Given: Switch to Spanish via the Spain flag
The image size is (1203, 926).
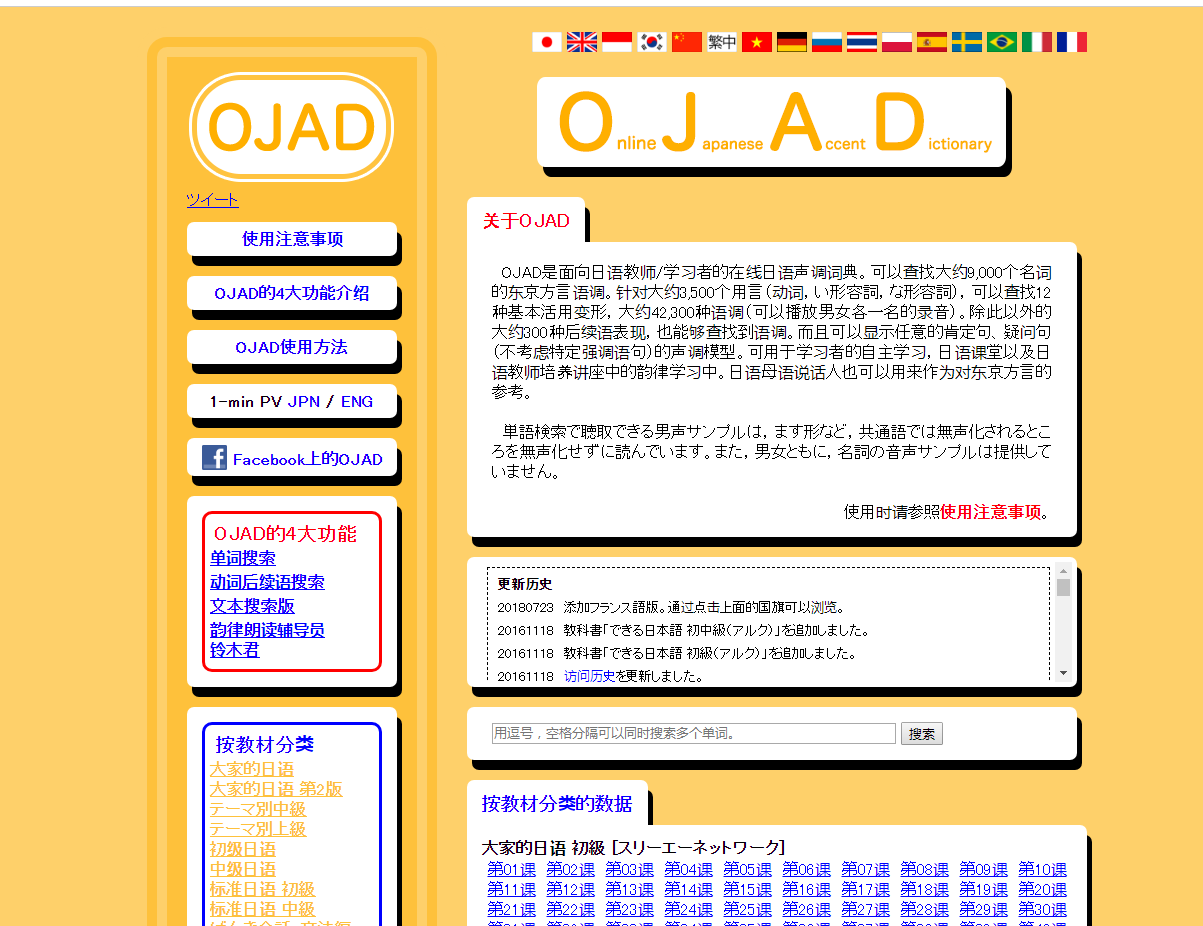Looking at the screenshot, I should tap(932, 42).
